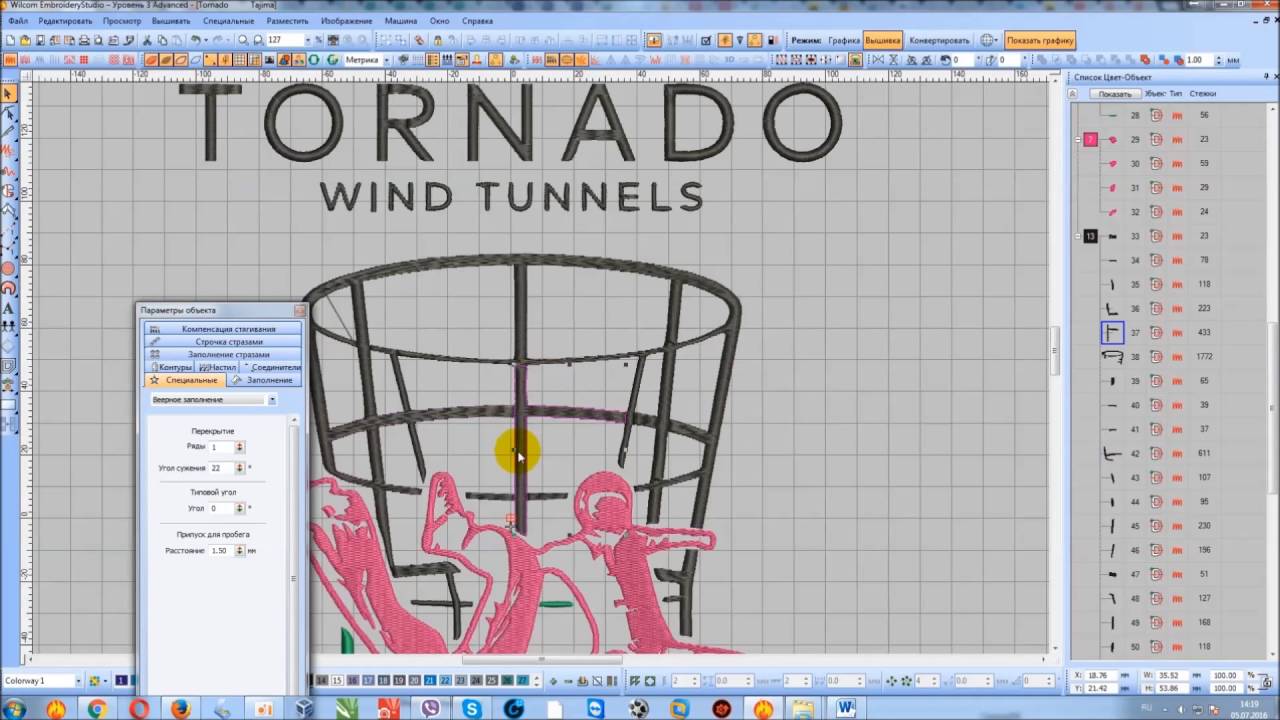Open Google Chrome from taskbar
Viewport: 1280px width, 720px height.
coord(97,709)
